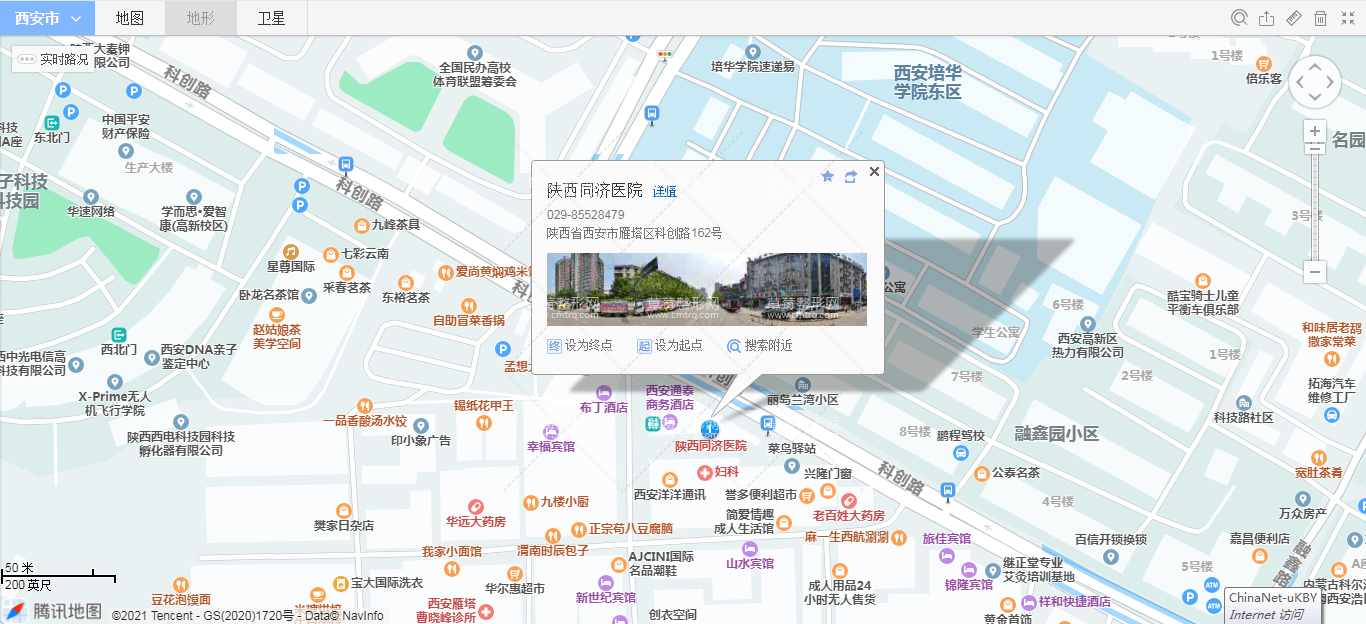Switch to the 卫星 satellite view tab
This screenshot has width=1366, height=624.
pyautogui.click(x=271, y=18)
